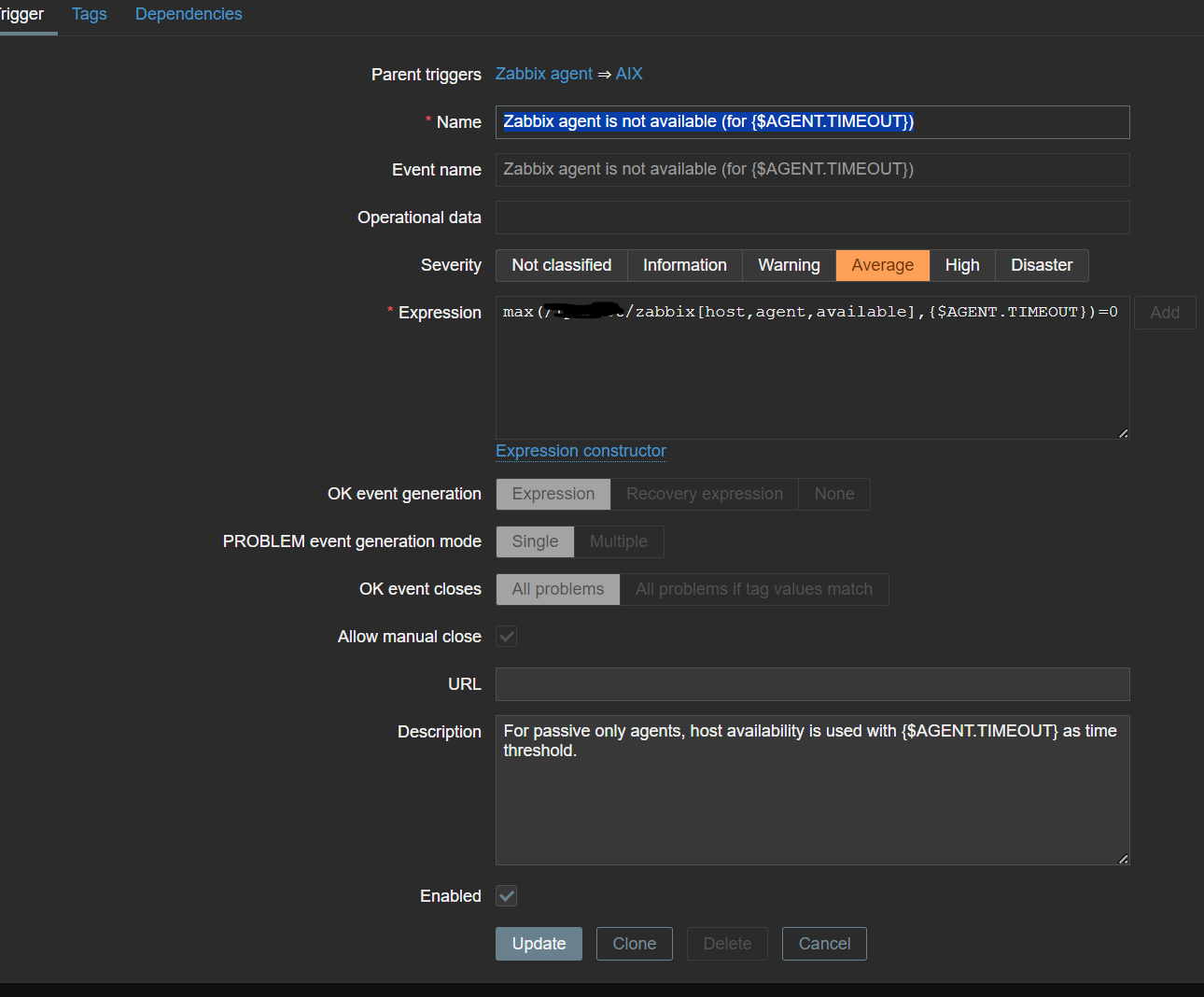Viewport: 1204px width, 997px height.
Task: Open the Zabbix agent parent trigger link
Action: tap(544, 74)
